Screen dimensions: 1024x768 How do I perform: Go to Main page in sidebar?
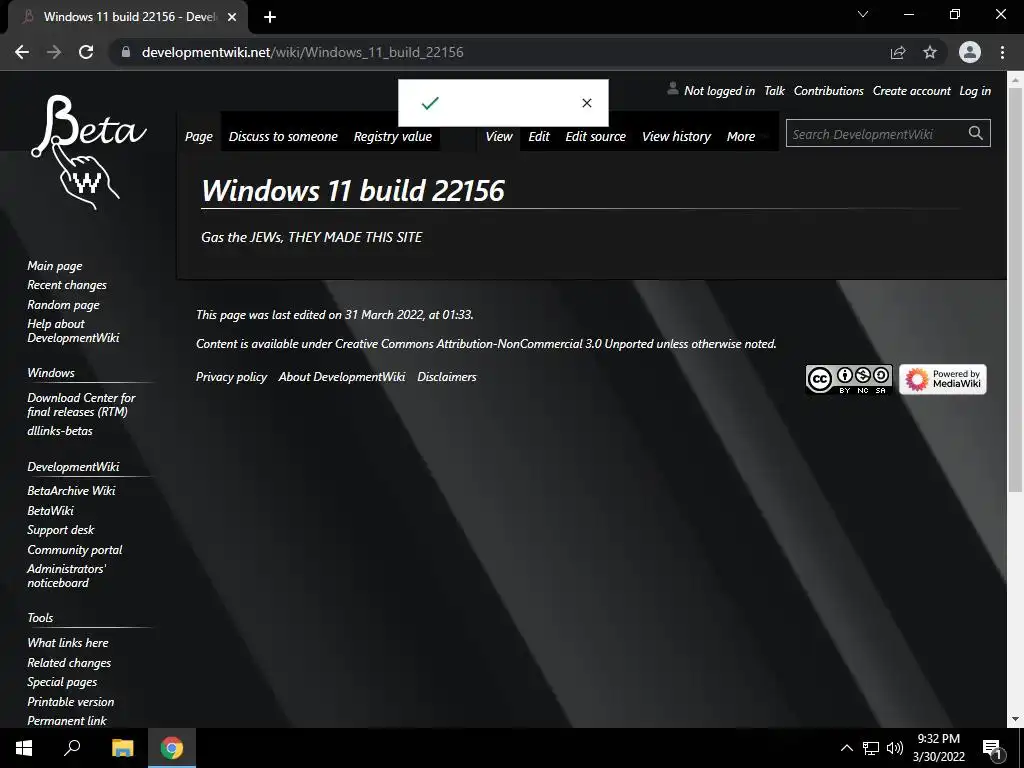pos(55,266)
